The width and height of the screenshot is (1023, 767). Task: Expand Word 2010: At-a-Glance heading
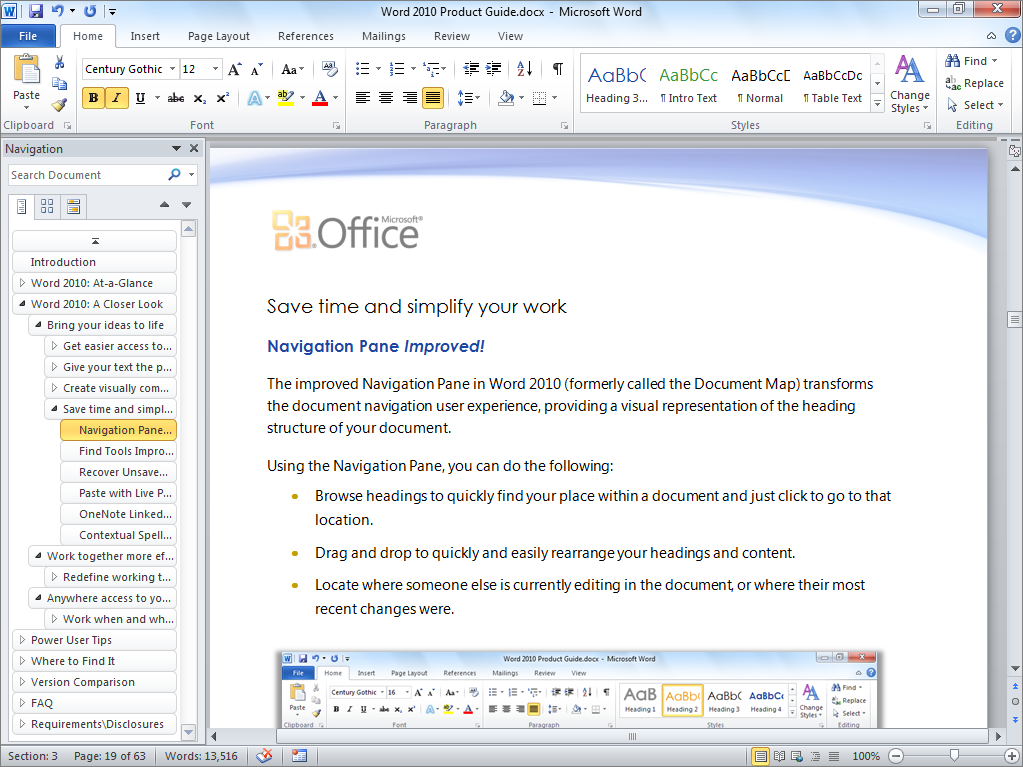coord(22,283)
